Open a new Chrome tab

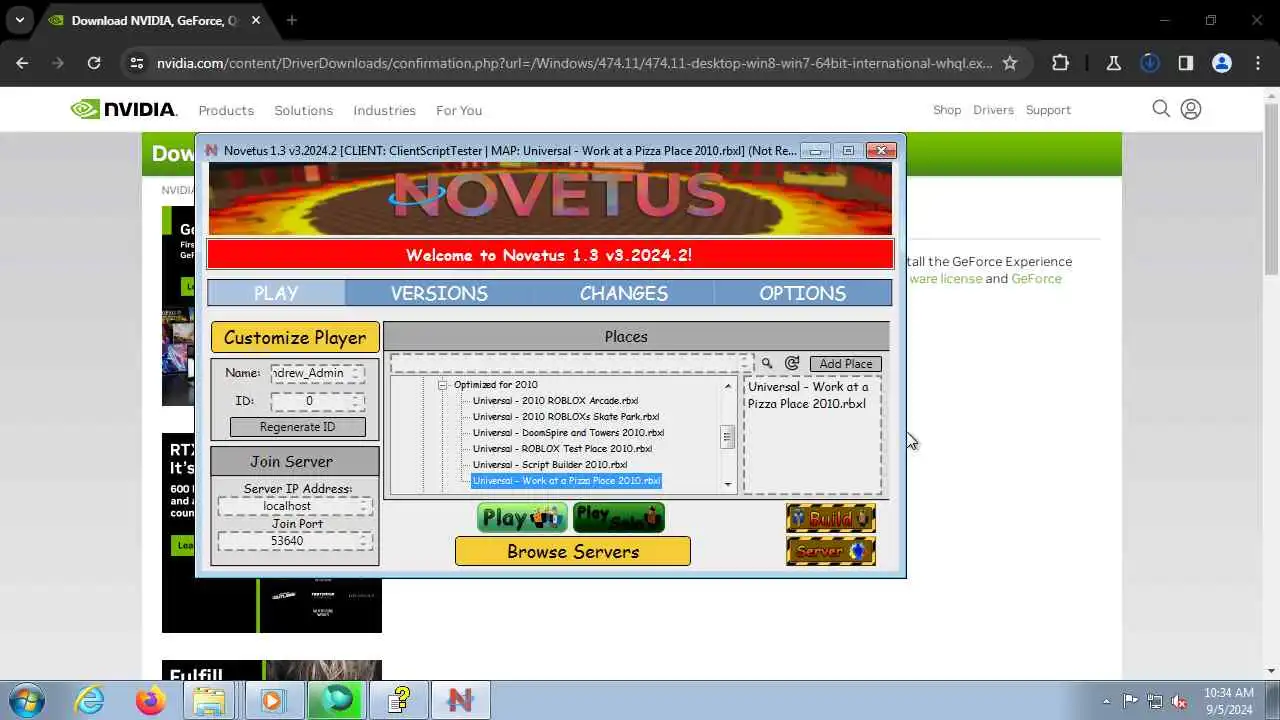click(292, 20)
